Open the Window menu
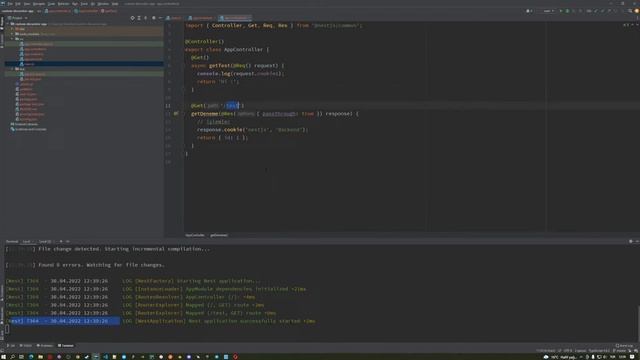Viewport: 640px width, 360px height. point(103,4)
